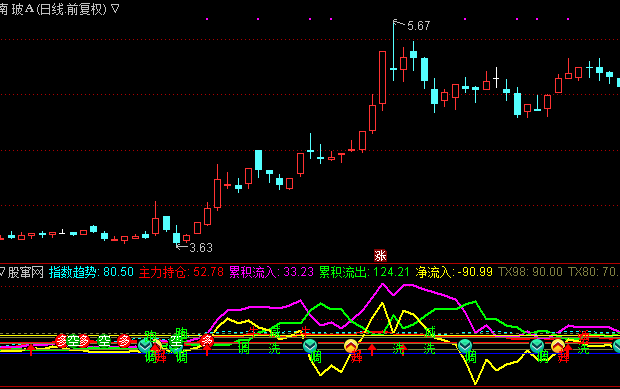The width and height of the screenshot is (620, 389).
Task: Click red up-arrow just right of leftmost gold chevron
Action: pos(372,349)
